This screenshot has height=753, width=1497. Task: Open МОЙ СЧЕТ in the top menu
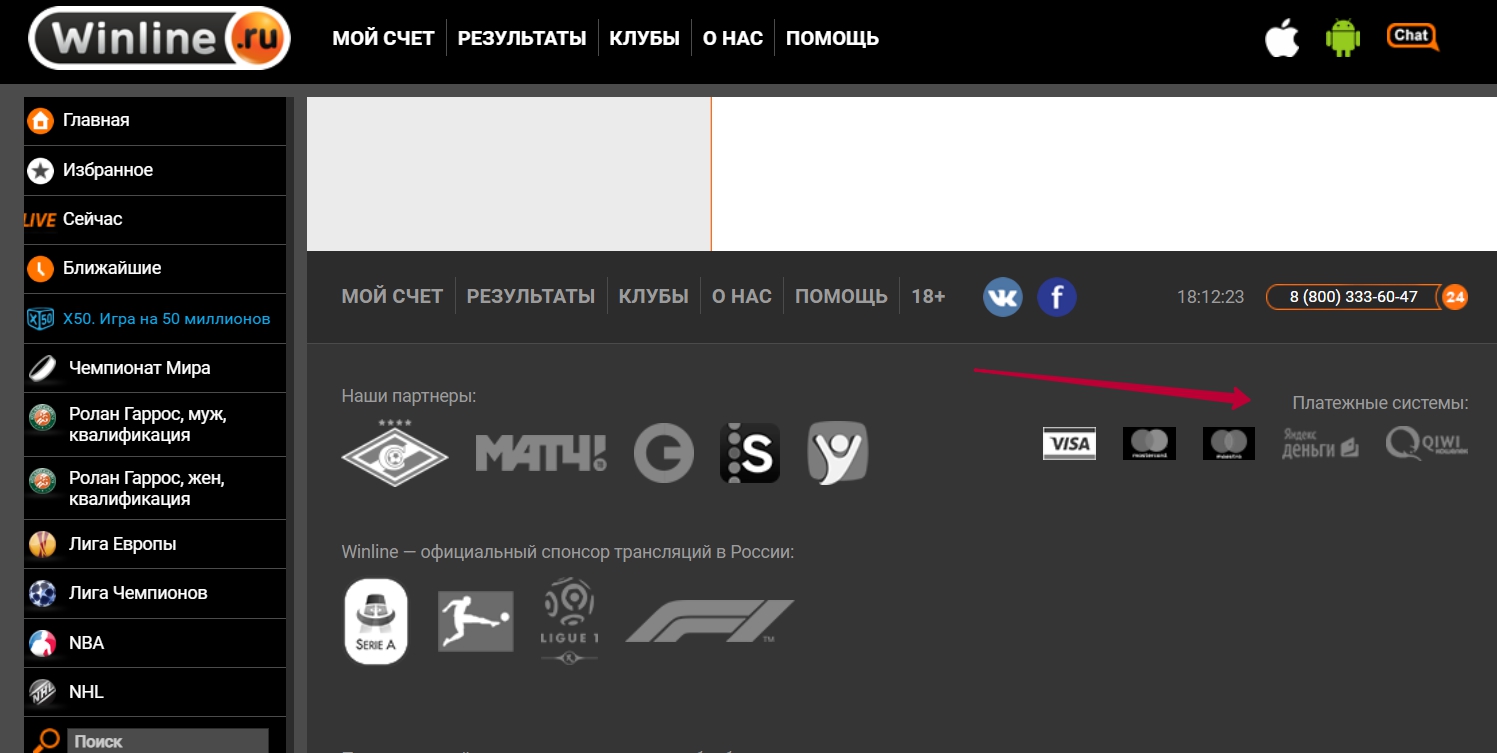coord(383,39)
